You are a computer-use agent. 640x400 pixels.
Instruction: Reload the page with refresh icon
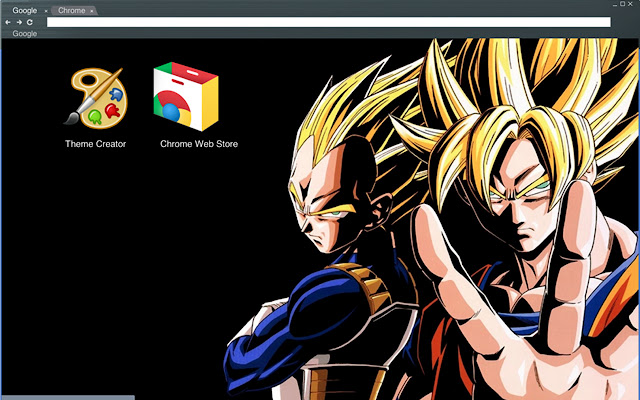click(x=30, y=22)
